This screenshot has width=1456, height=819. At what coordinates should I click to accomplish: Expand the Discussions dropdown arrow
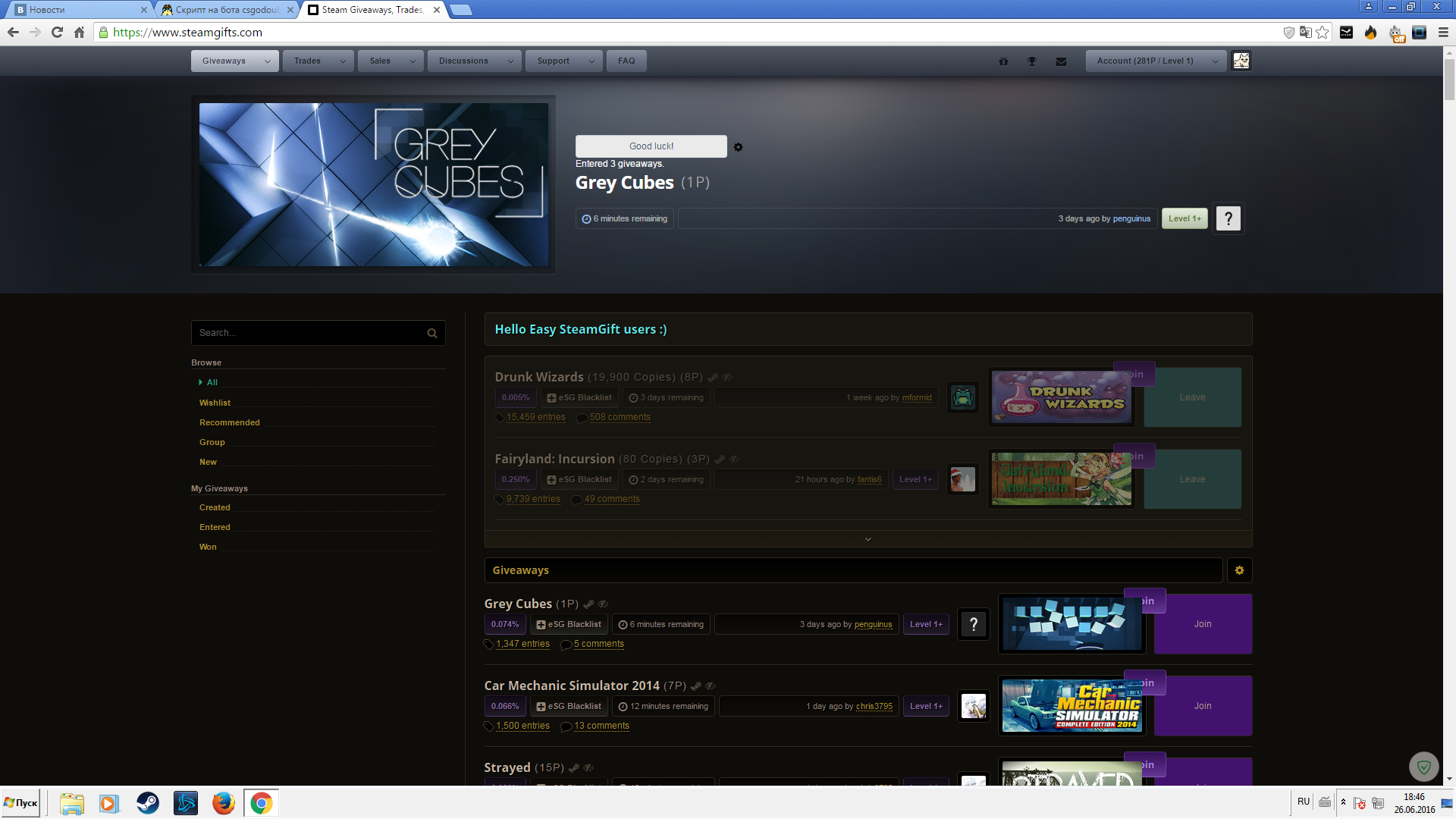click(x=511, y=61)
